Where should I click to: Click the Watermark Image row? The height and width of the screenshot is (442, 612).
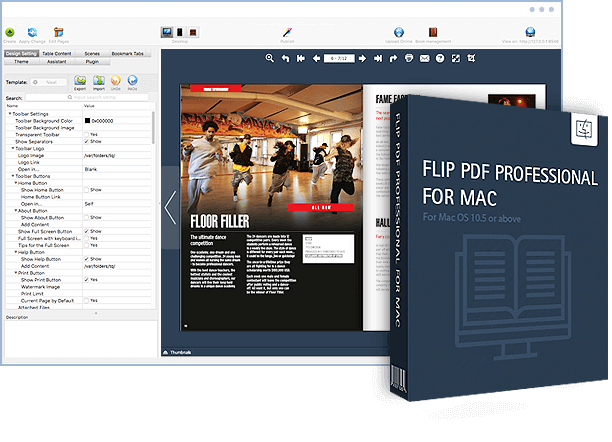tap(78, 287)
